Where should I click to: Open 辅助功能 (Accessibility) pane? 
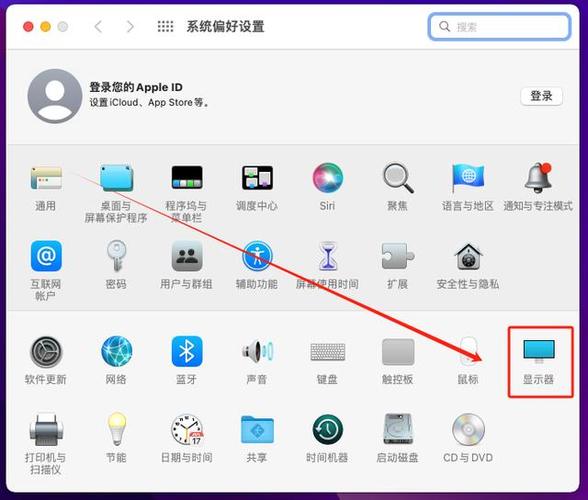point(257,256)
